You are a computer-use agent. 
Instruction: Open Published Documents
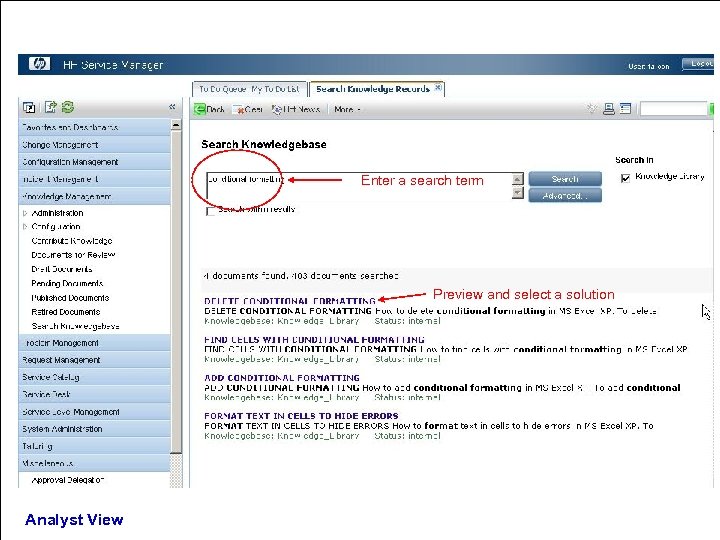coord(70,298)
